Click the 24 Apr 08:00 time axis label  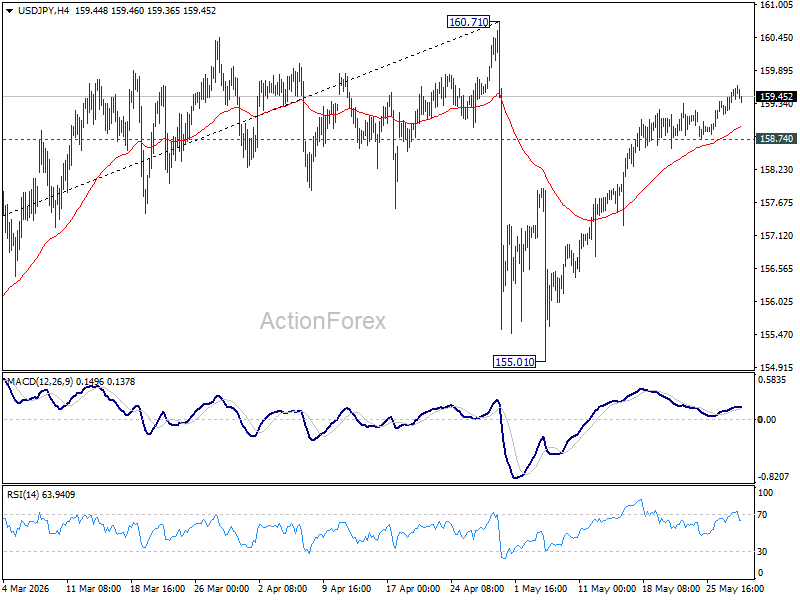coord(477,588)
